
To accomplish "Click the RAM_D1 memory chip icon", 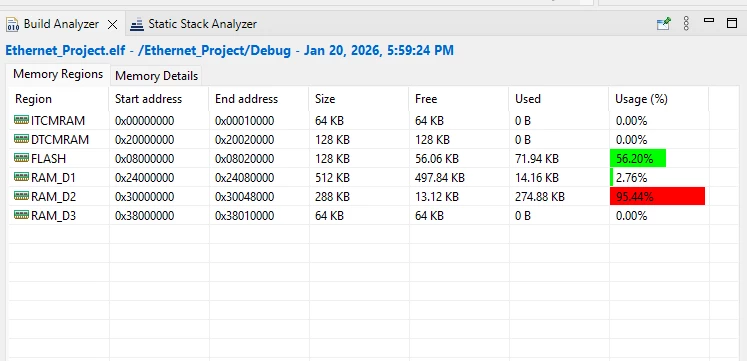I will click(21, 177).
